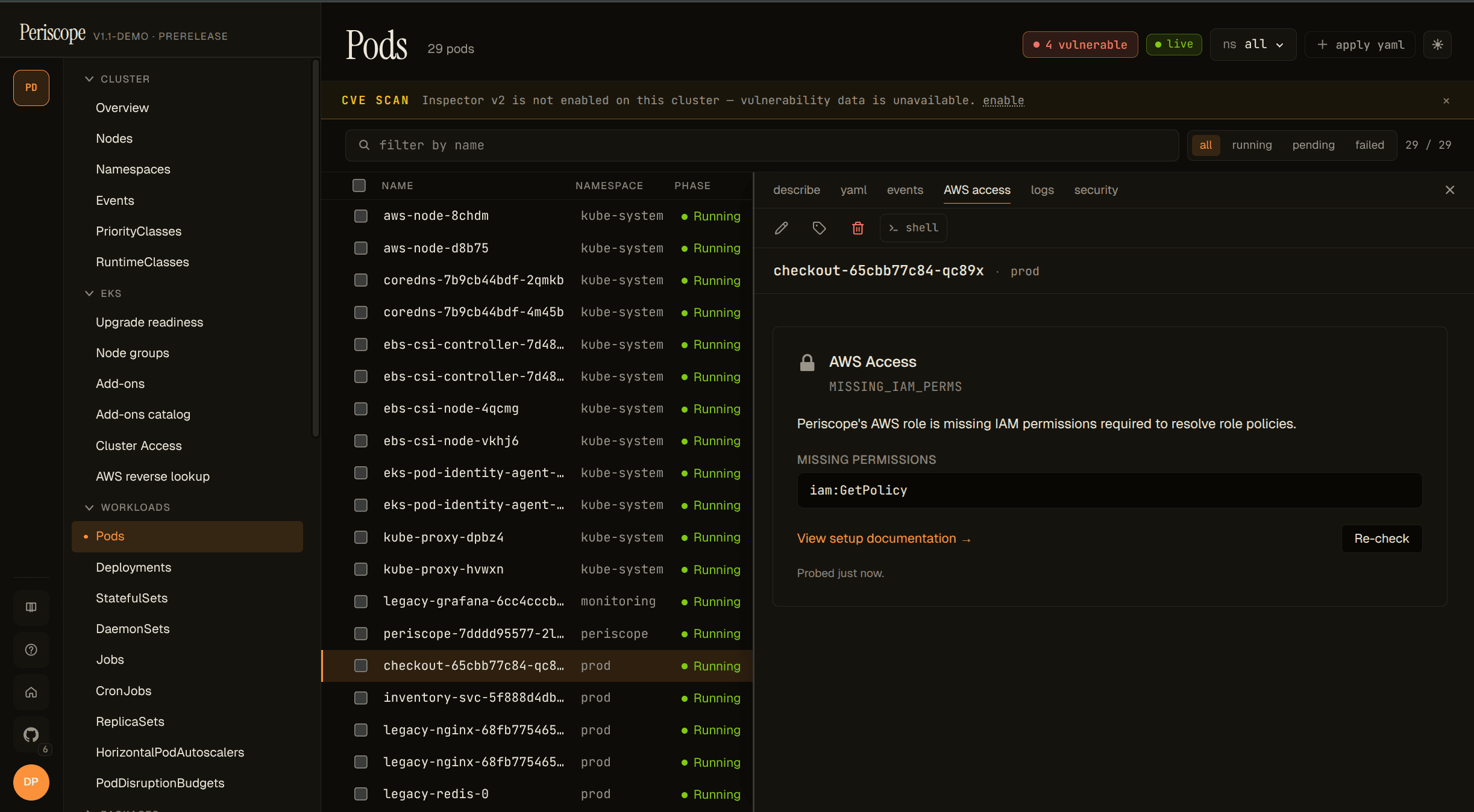This screenshot has width=1474, height=812.
Task: Click the Periscope logo
Action: 52,33
